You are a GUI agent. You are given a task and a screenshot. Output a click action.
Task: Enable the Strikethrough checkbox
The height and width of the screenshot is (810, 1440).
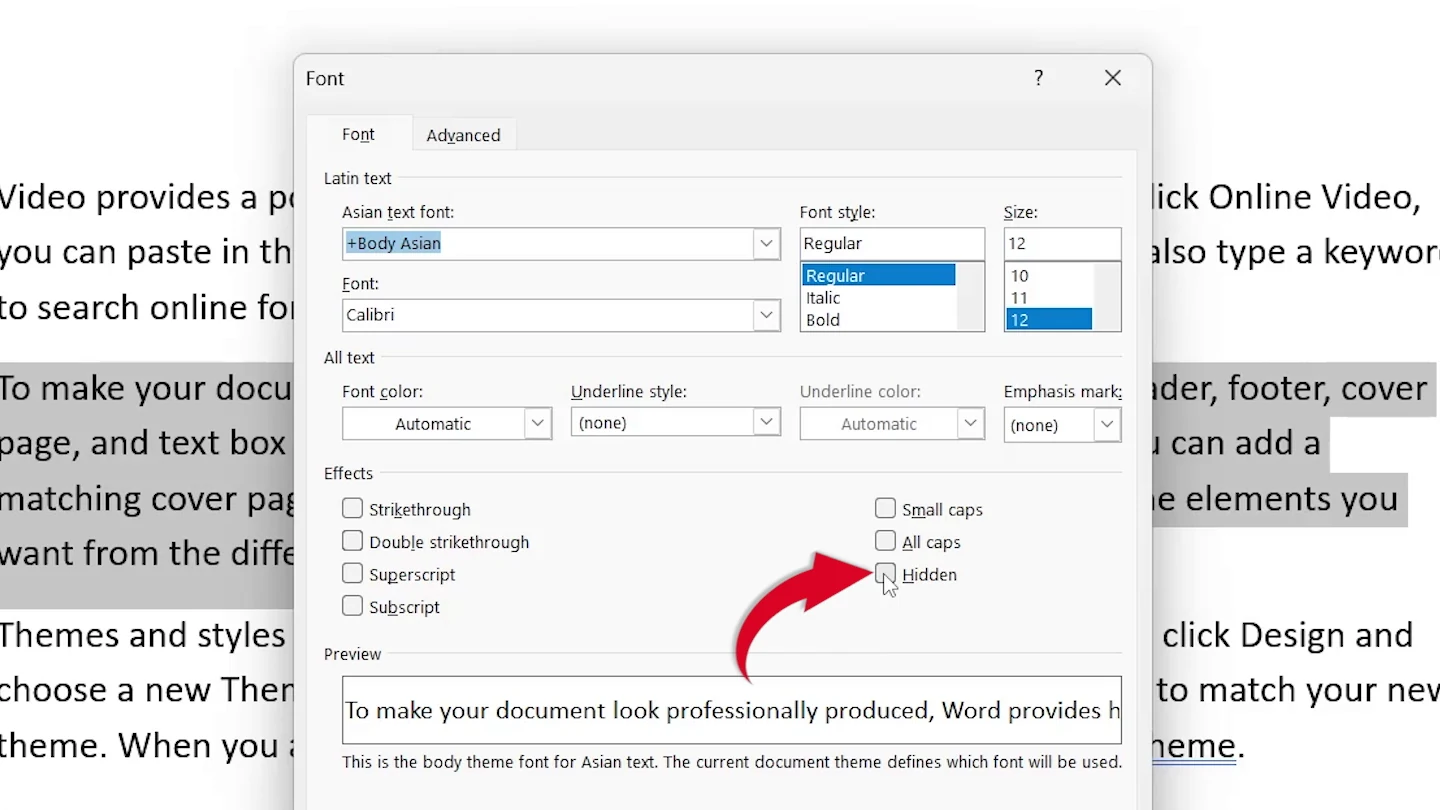point(352,509)
